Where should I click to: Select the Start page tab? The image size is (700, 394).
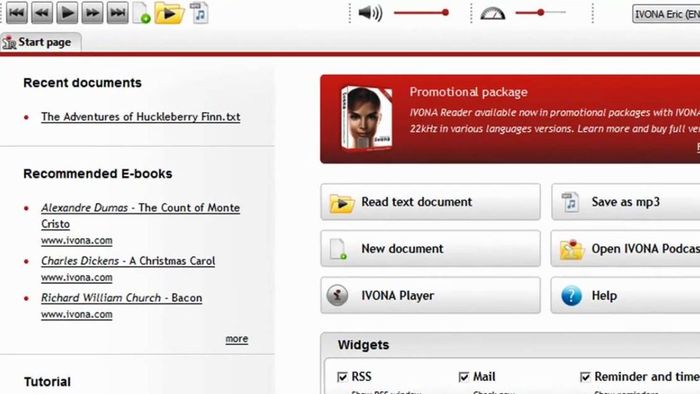(x=41, y=42)
